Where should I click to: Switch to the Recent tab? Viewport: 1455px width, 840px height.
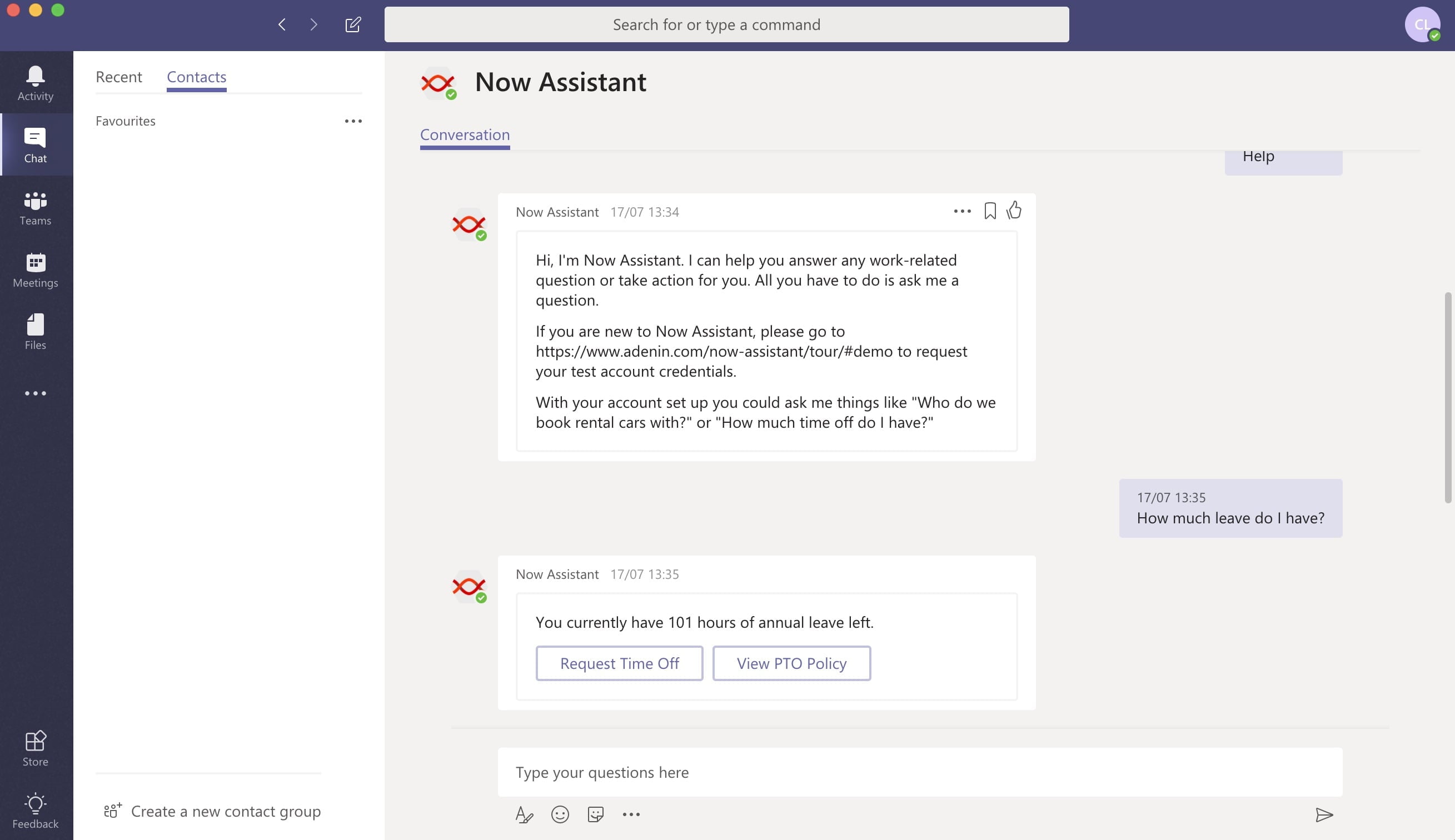pos(119,77)
